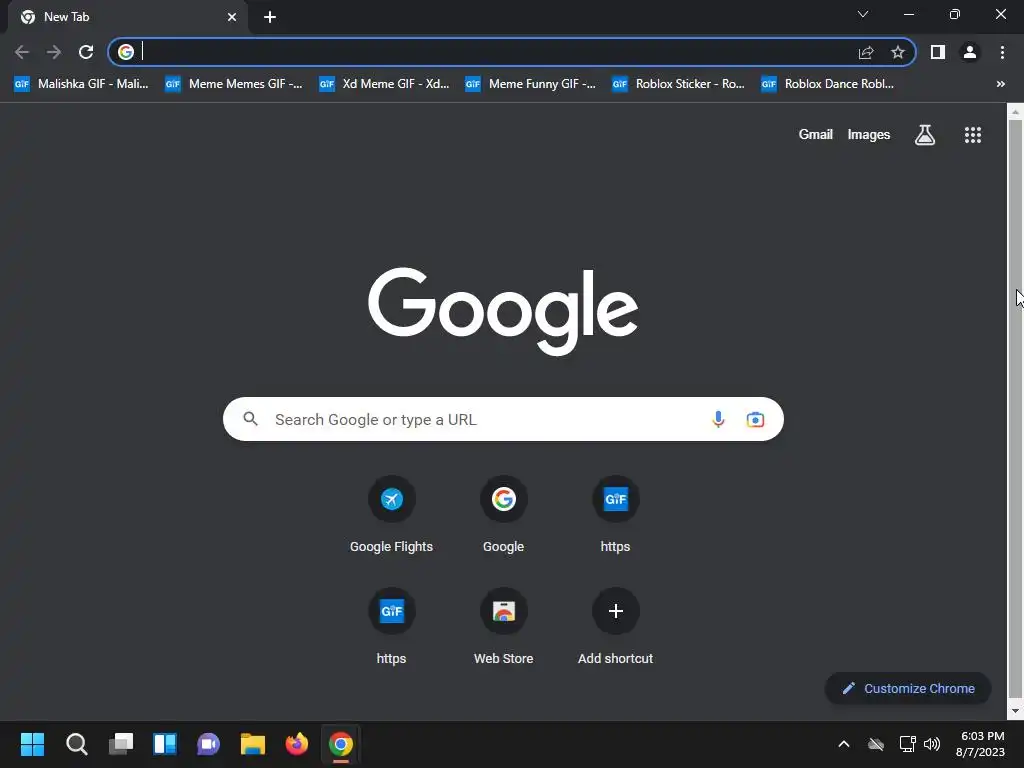Show more bookmarks with double chevron
1024x768 pixels.
(1000, 84)
